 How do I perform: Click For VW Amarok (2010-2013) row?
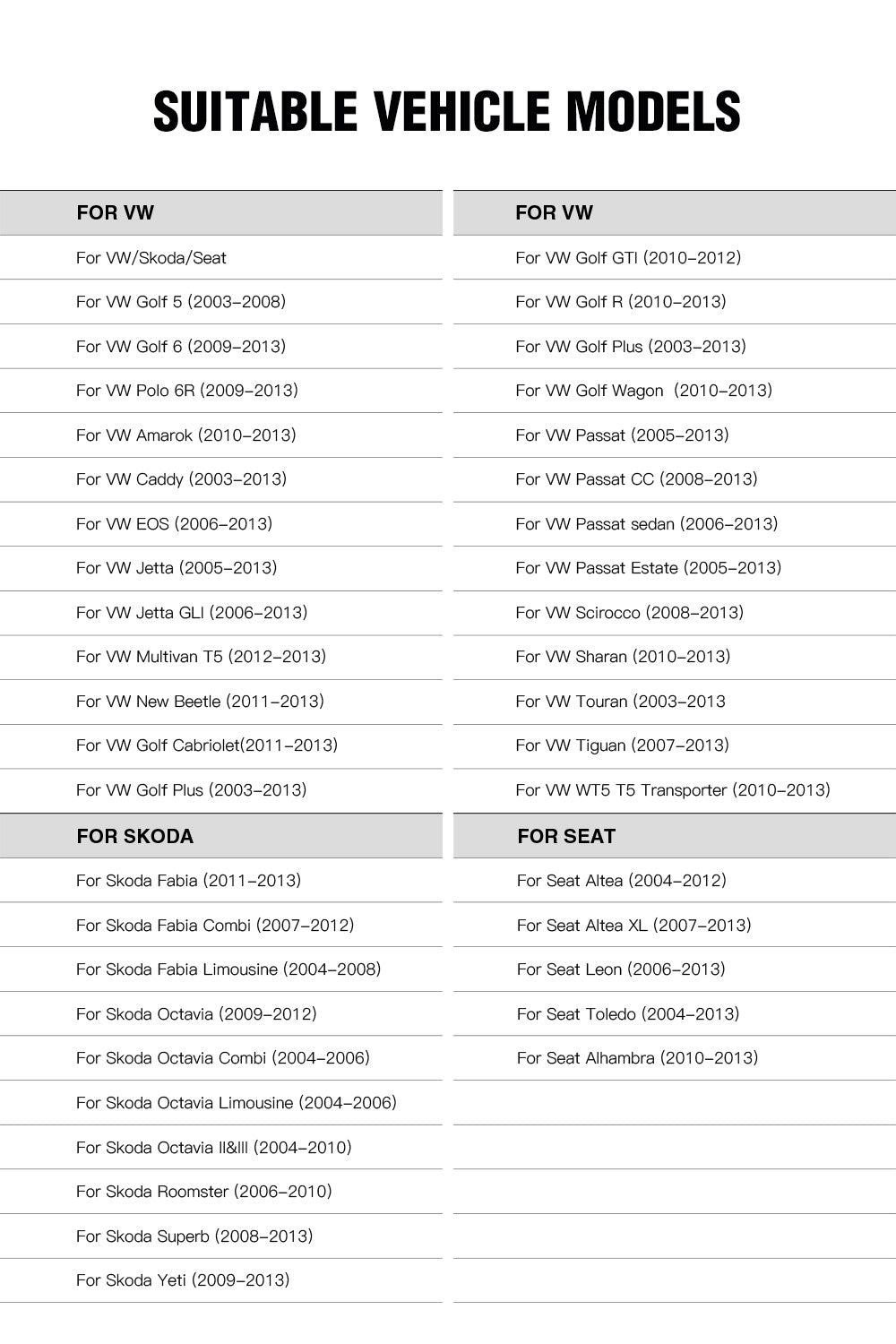pyautogui.click(x=185, y=435)
